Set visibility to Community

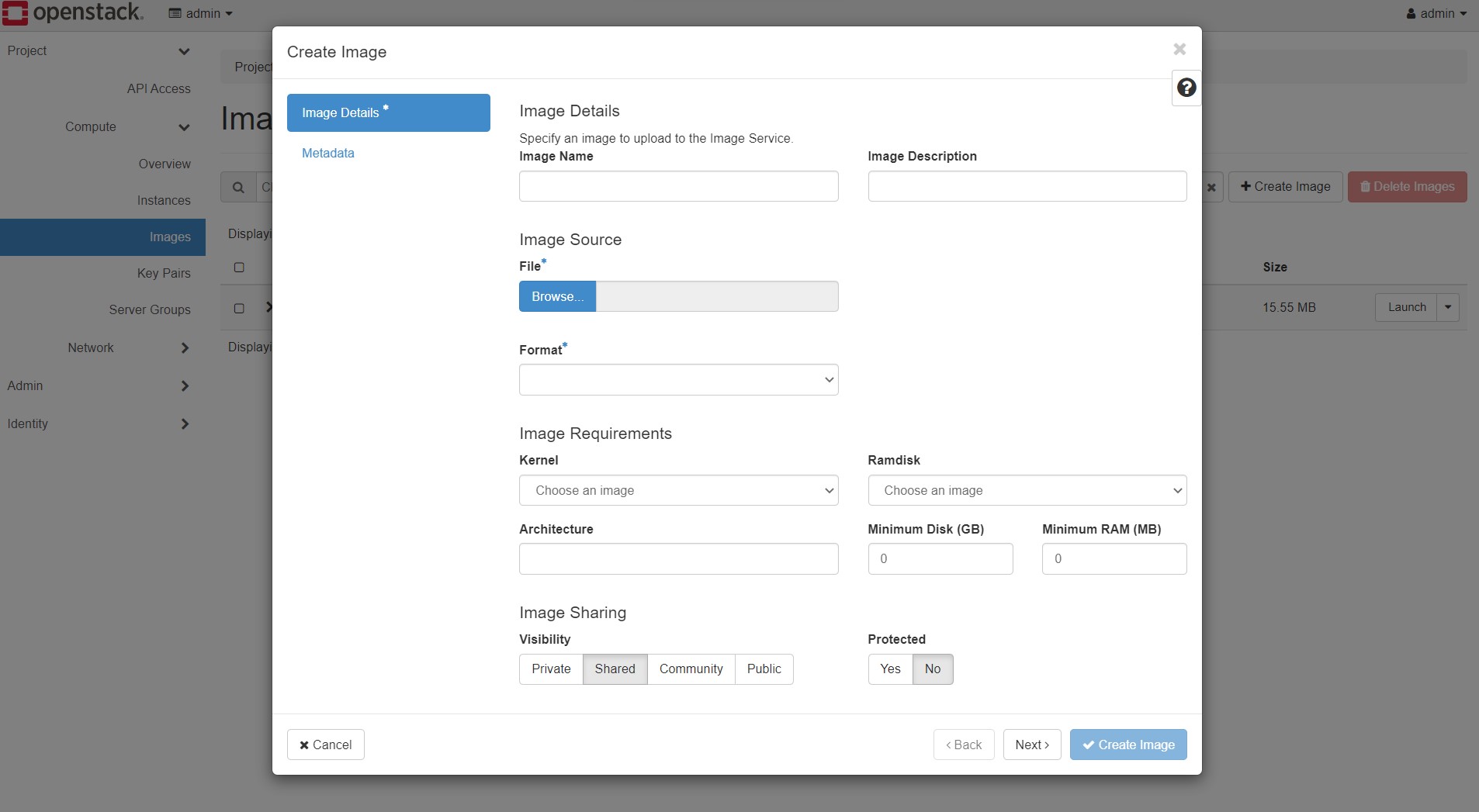tap(691, 669)
